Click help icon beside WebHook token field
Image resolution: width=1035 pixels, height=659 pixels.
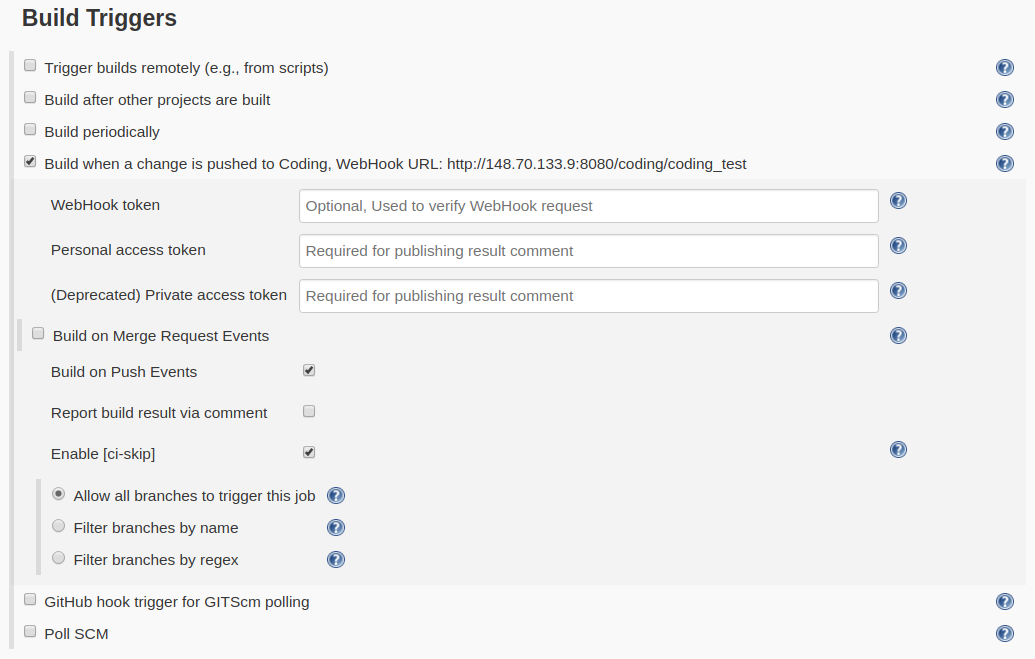pos(898,201)
